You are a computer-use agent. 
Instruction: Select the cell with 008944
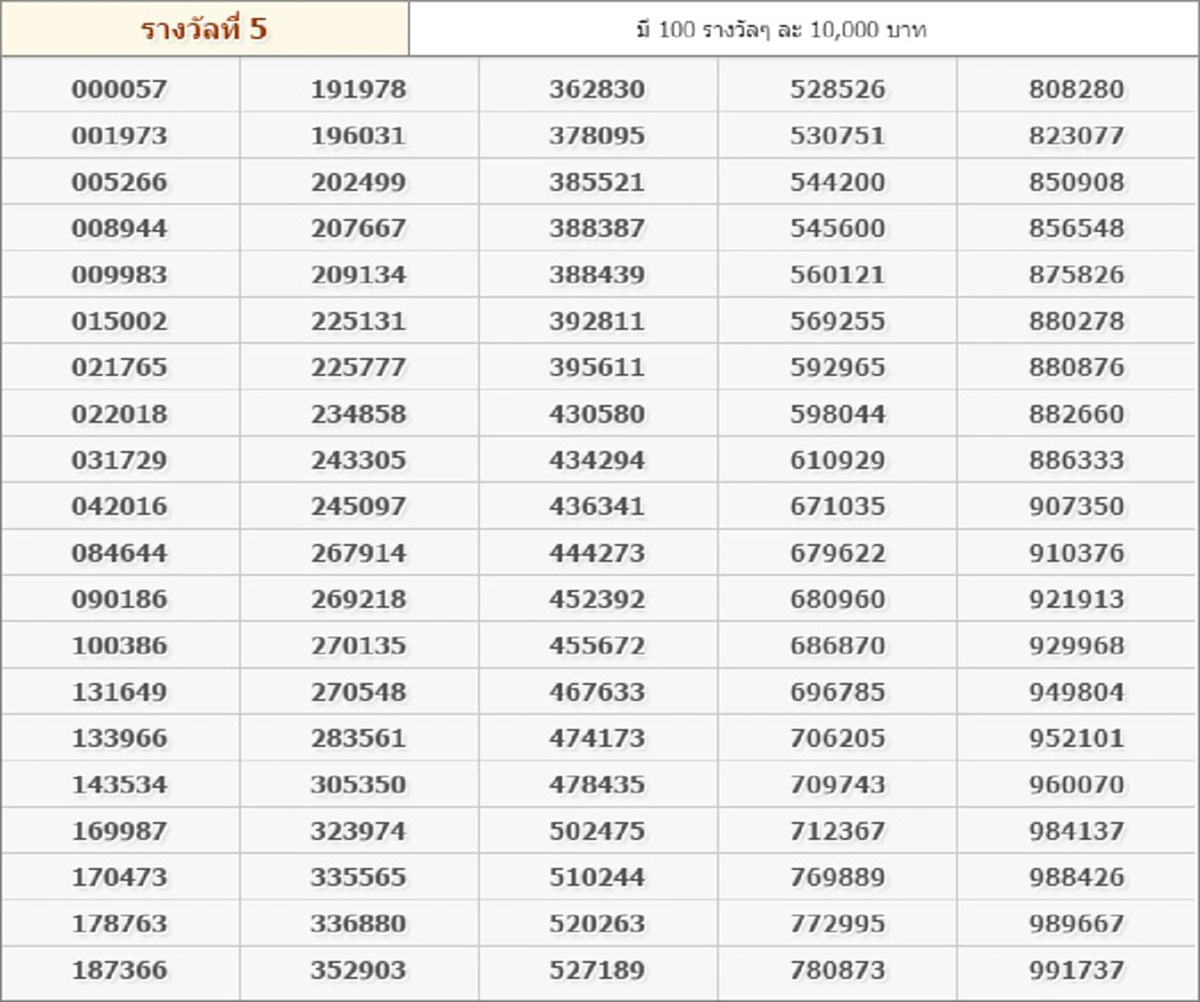pos(119,228)
